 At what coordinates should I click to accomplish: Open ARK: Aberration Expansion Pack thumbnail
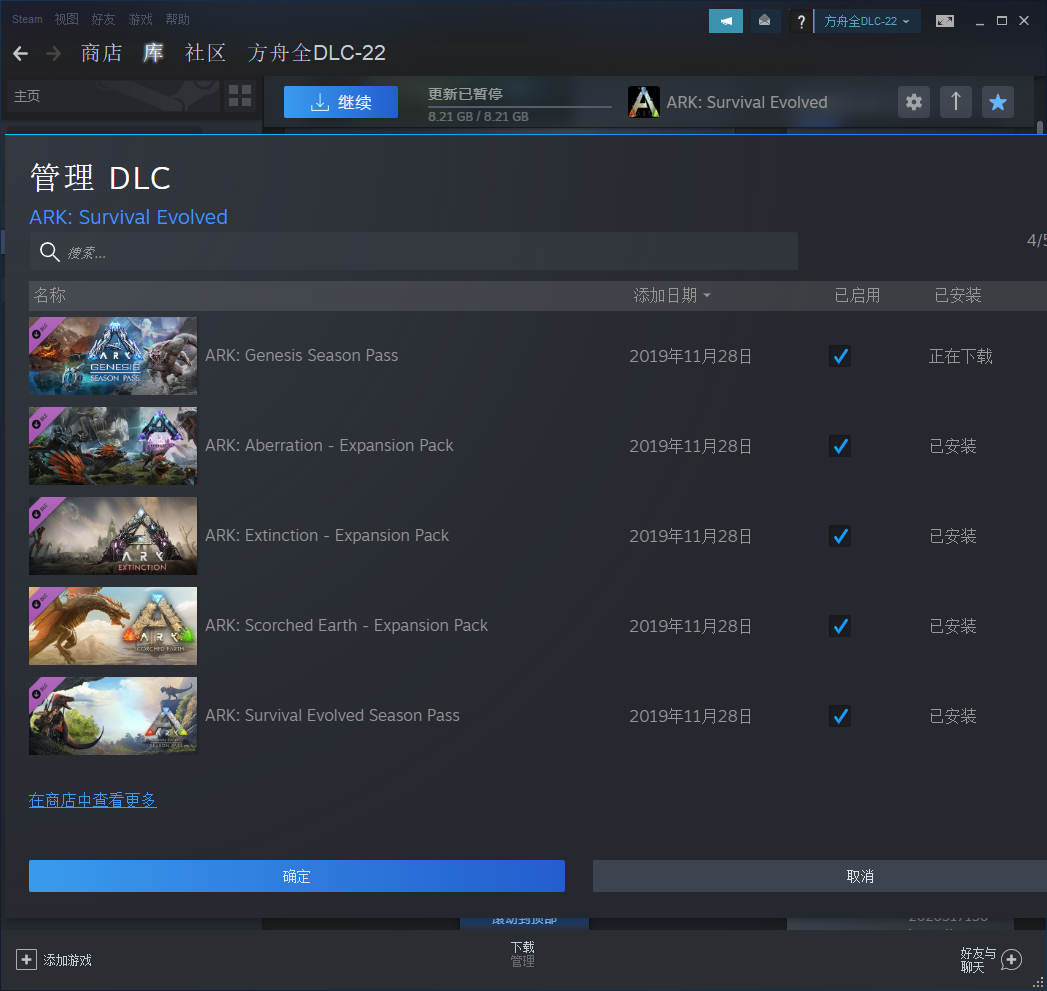(x=113, y=445)
